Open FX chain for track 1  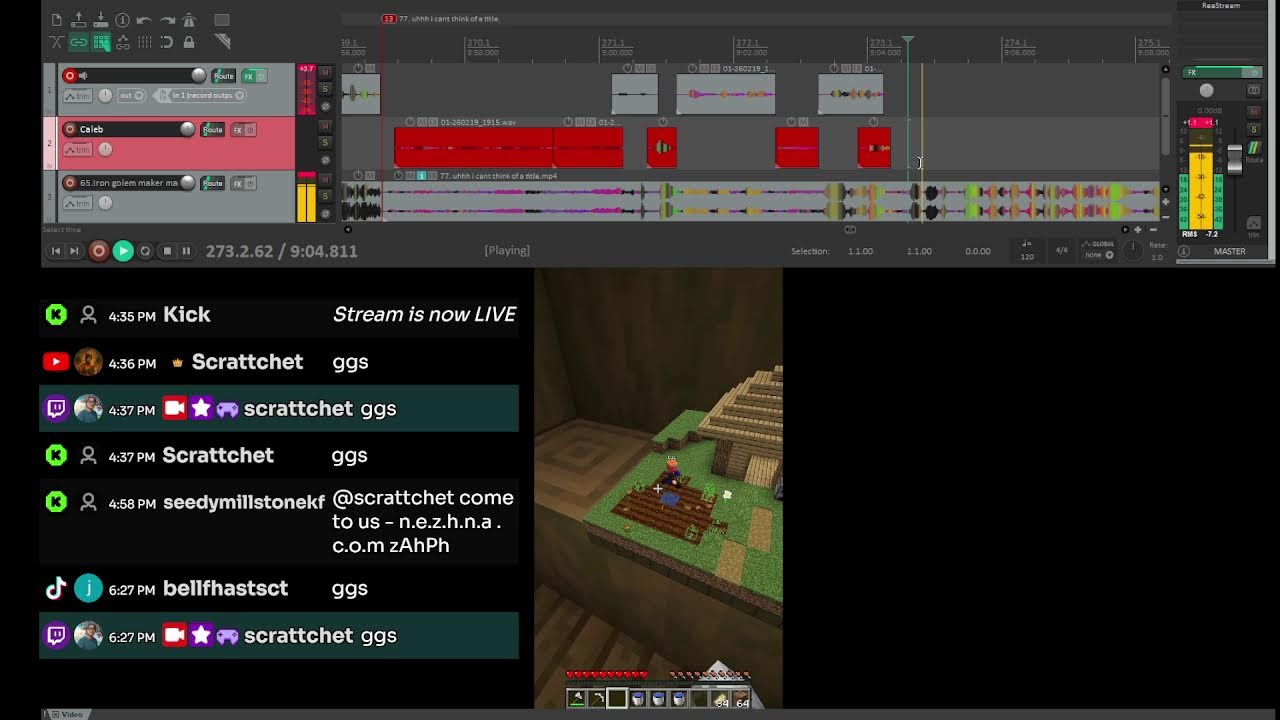click(x=248, y=76)
